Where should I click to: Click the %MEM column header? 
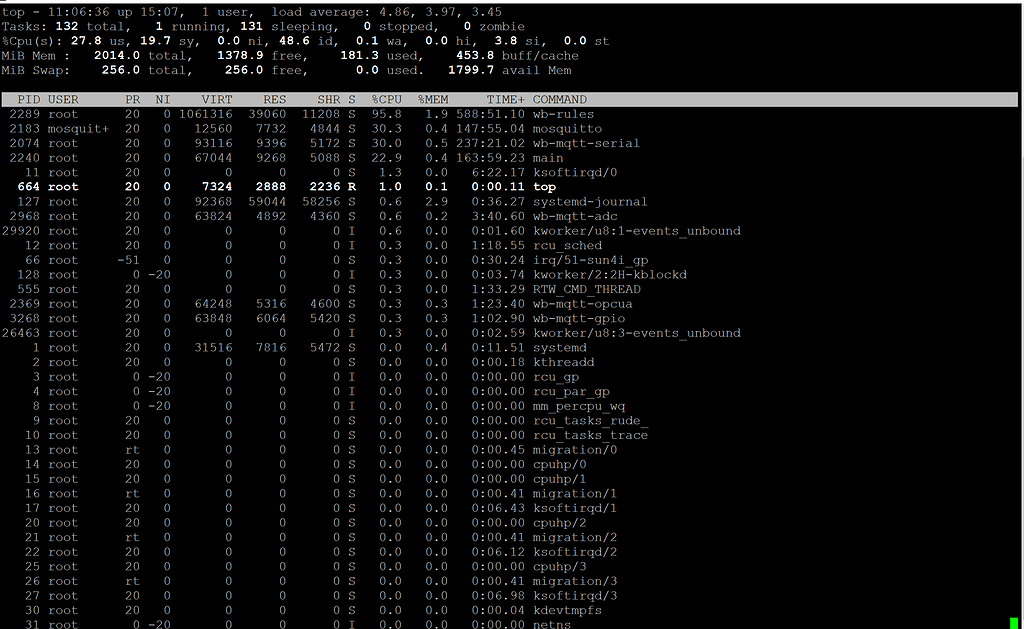coord(434,100)
